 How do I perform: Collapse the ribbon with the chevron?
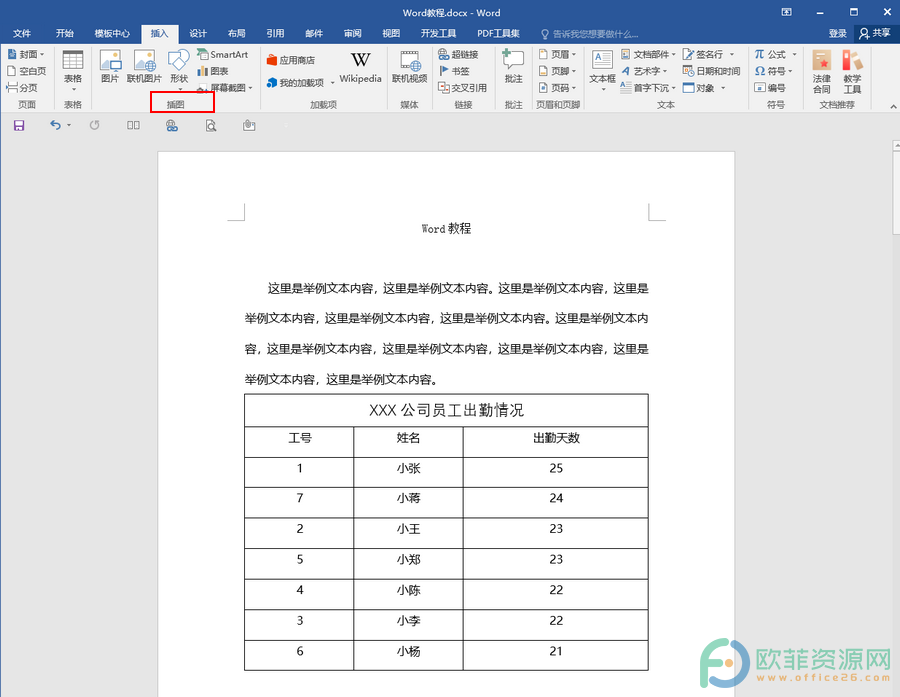(893, 106)
